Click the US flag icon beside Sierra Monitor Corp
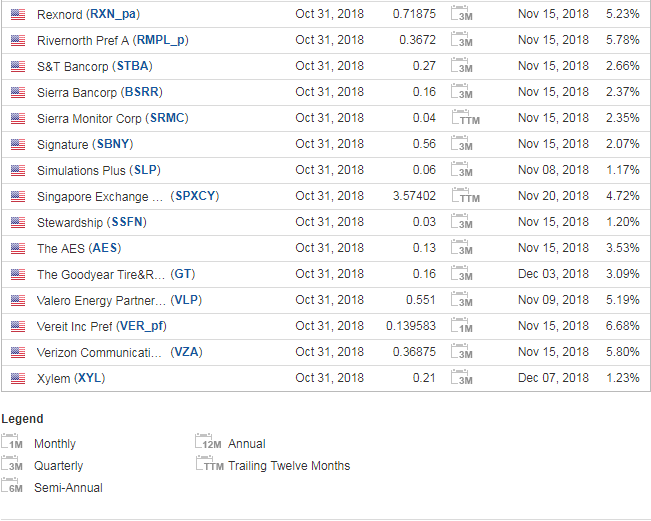Image resolution: width=651 pixels, height=521 pixels. coord(18,118)
